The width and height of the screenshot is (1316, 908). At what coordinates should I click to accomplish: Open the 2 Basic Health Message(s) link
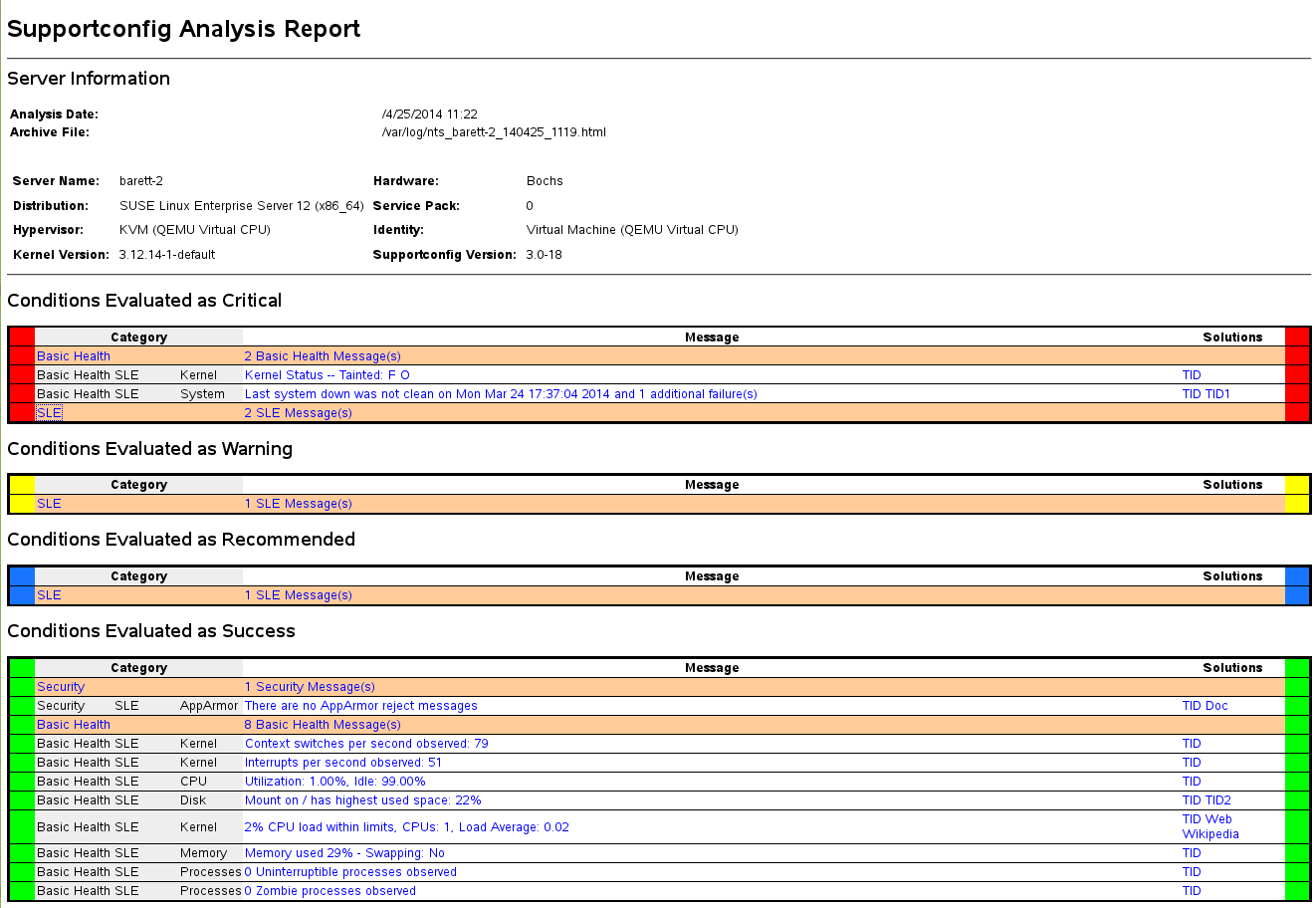322,355
